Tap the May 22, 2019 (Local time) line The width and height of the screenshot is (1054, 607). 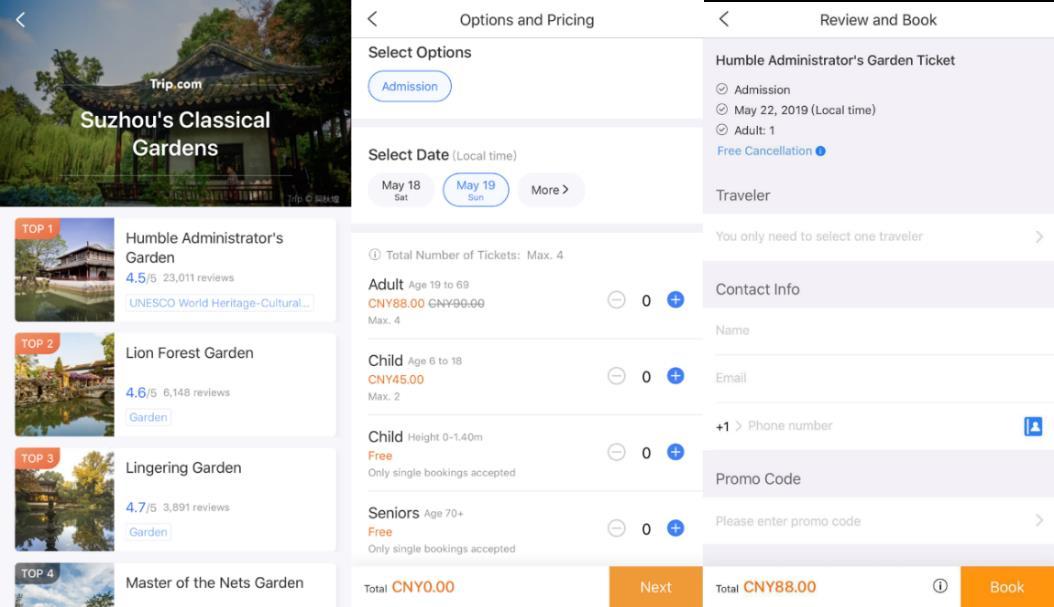point(805,110)
